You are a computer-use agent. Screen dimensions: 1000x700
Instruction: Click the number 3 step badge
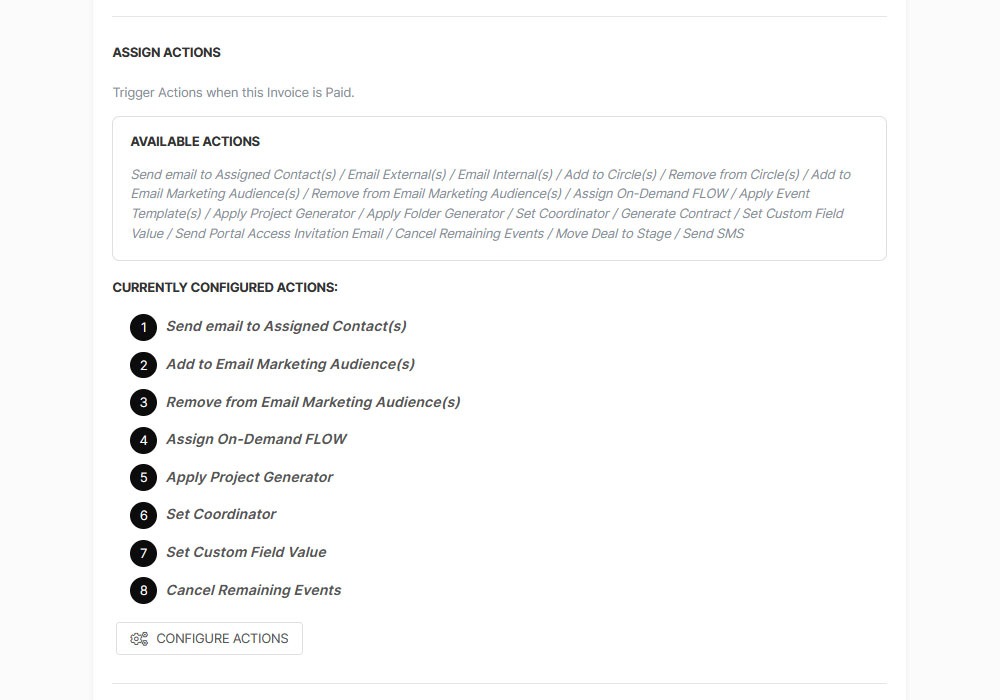143,403
